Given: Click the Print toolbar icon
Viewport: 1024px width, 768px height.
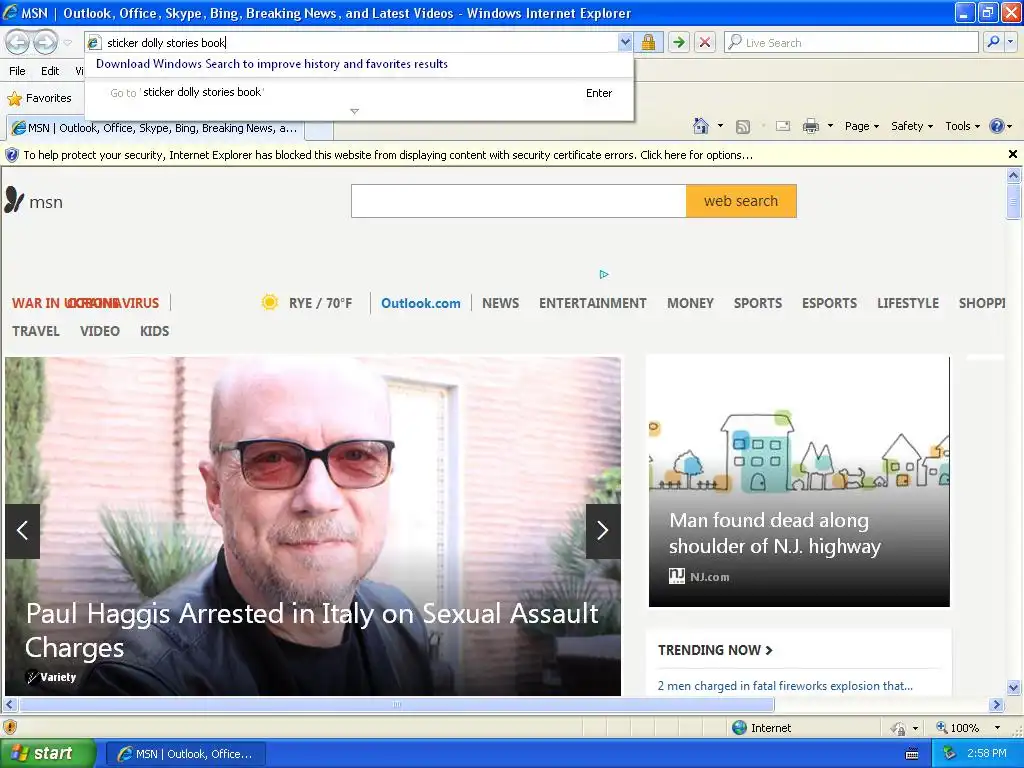Looking at the screenshot, I should coord(810,126).
